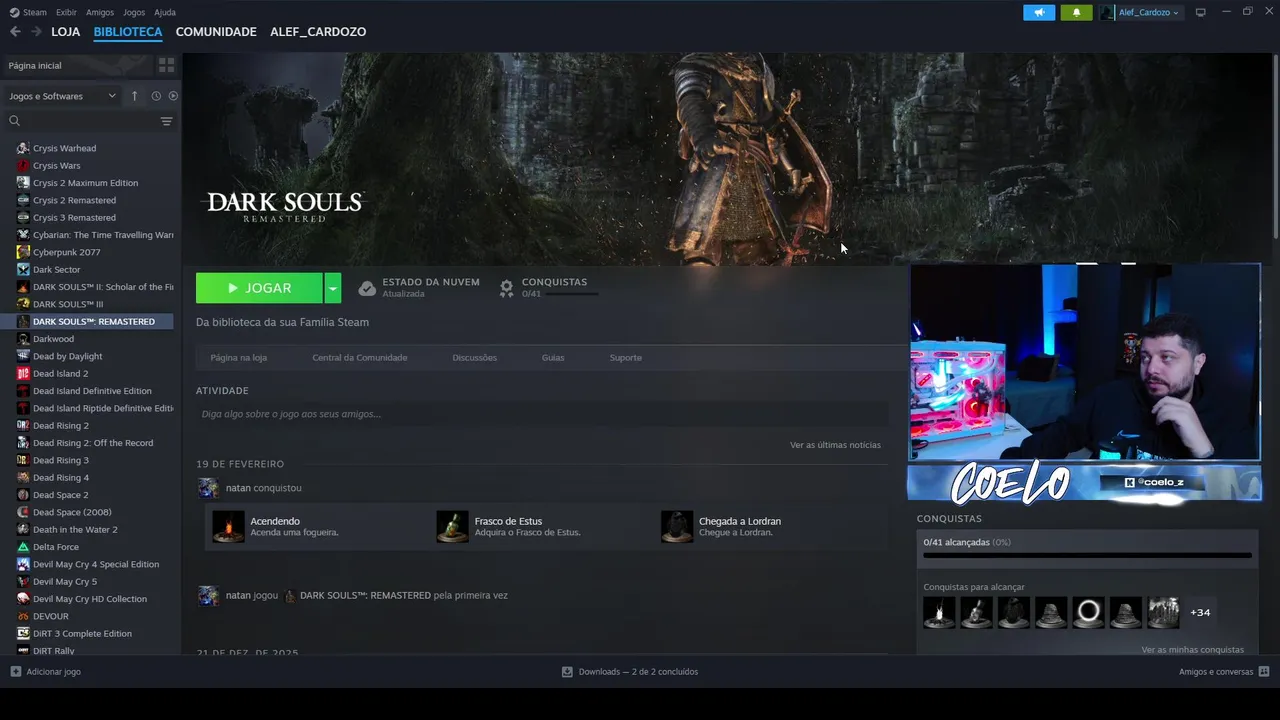Click the Steam logo menu
The width and height of the screenshot is (1280, 720).
point(28,12)
